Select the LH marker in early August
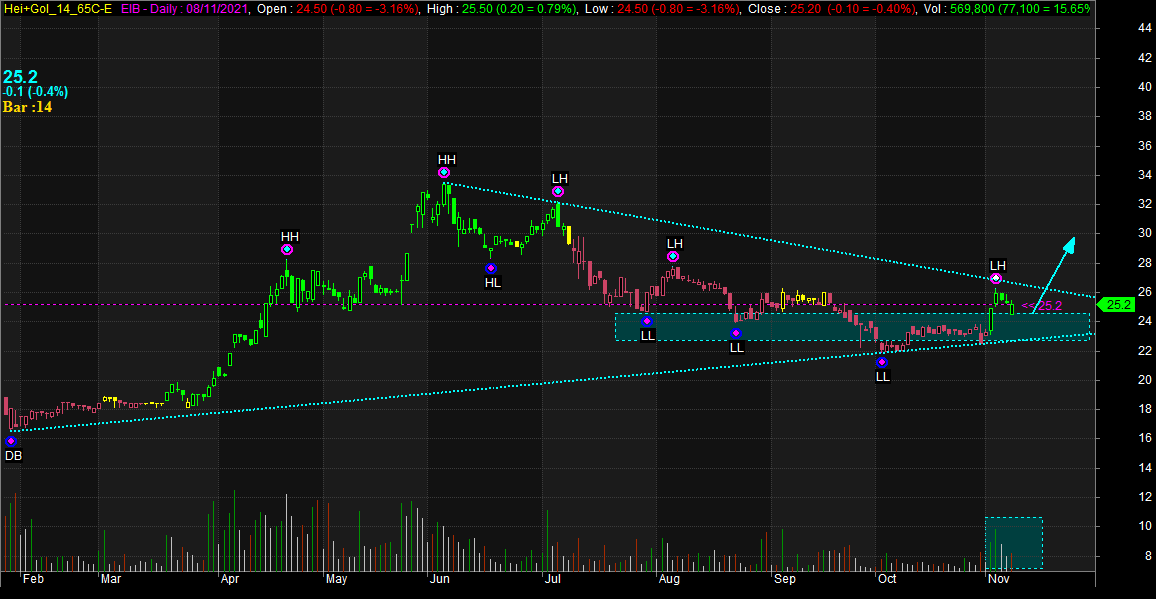Viewport: 1156px width, 599px height. pyautogui.click(x=673, y=257)
